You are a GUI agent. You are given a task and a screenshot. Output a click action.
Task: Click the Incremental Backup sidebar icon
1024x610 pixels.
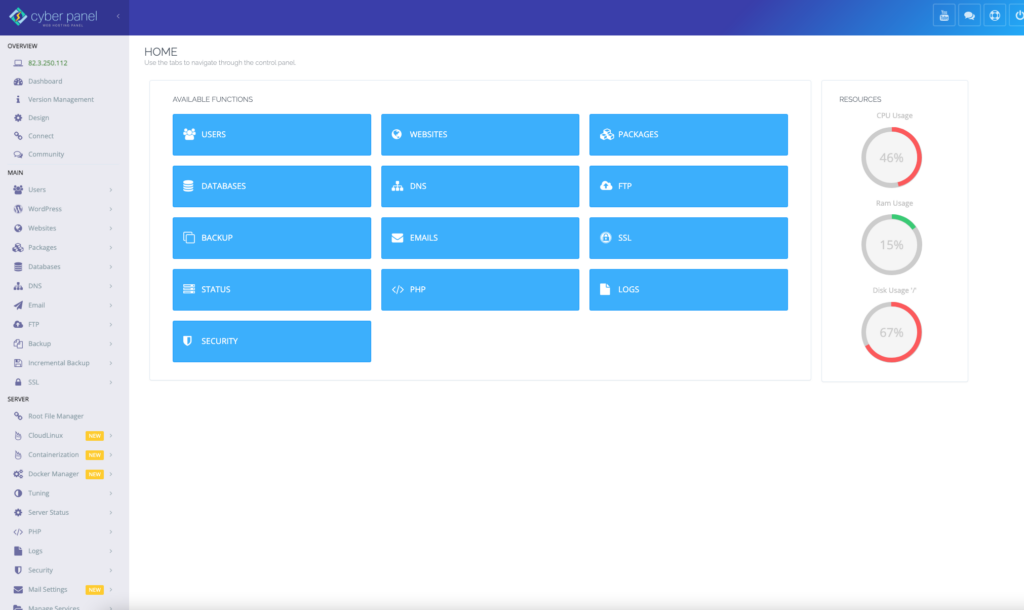[x=18, y=363]
